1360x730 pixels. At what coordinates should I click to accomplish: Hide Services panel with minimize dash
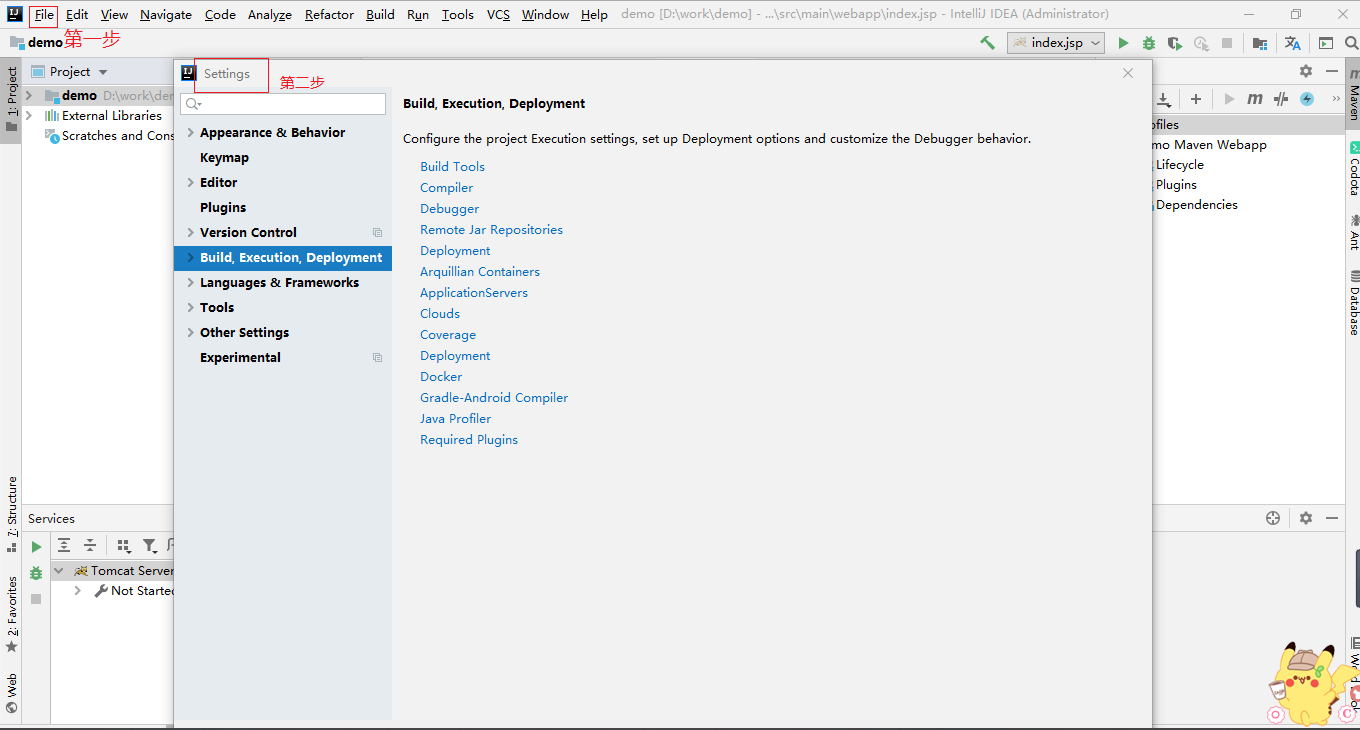click(x=1331, y=518)
